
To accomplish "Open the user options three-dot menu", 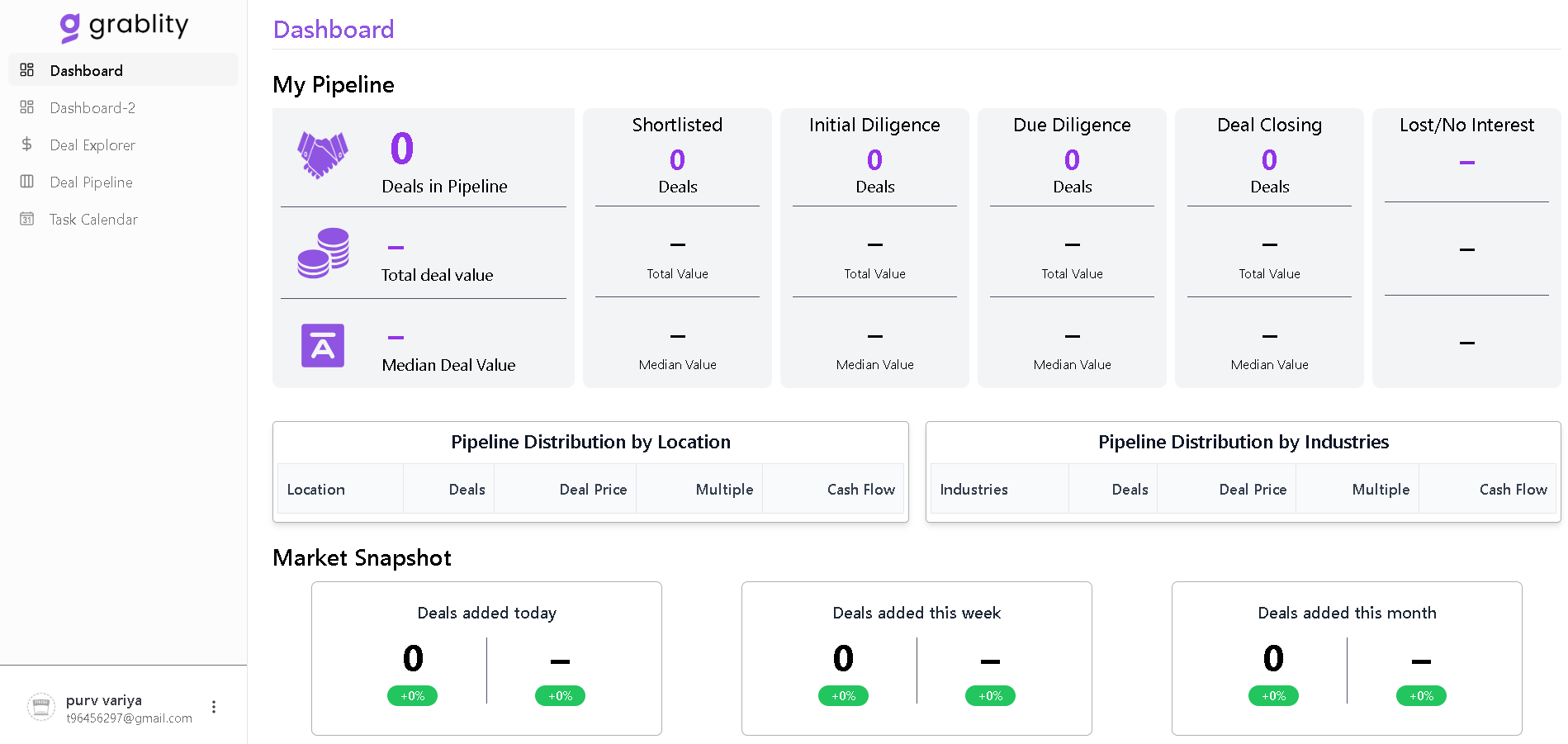I will click(214, 707).
